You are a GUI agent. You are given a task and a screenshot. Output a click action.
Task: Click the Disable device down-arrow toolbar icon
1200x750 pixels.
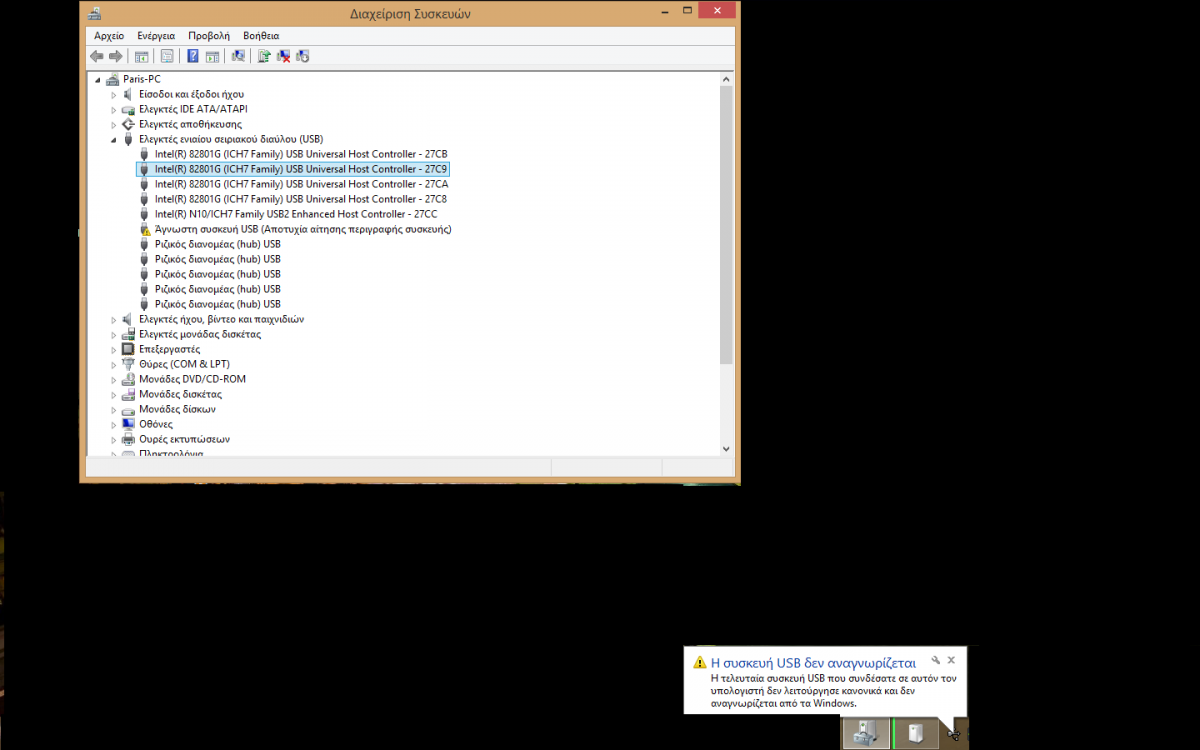303,56
